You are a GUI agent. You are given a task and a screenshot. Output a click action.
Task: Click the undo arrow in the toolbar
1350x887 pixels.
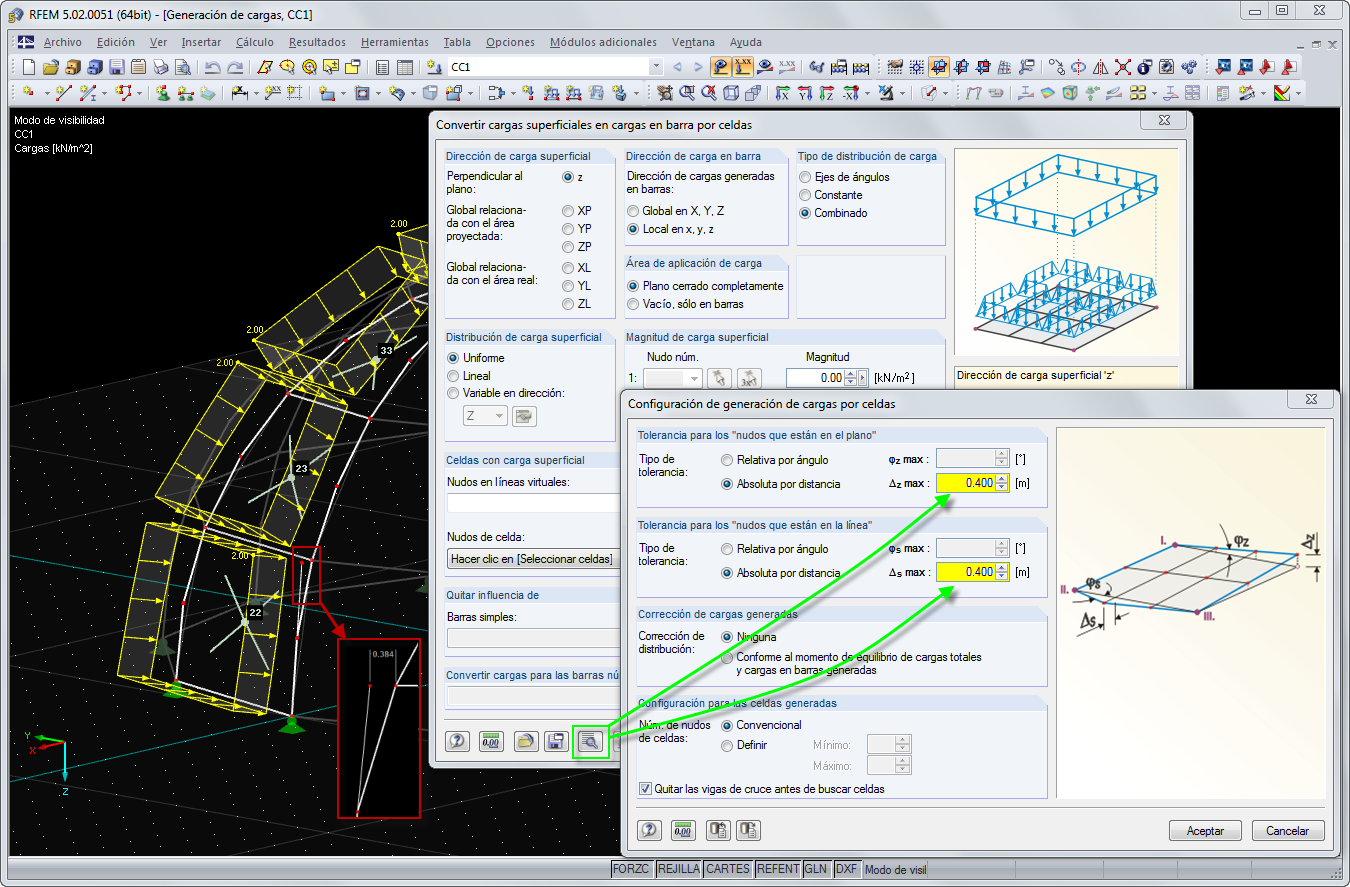212,68
